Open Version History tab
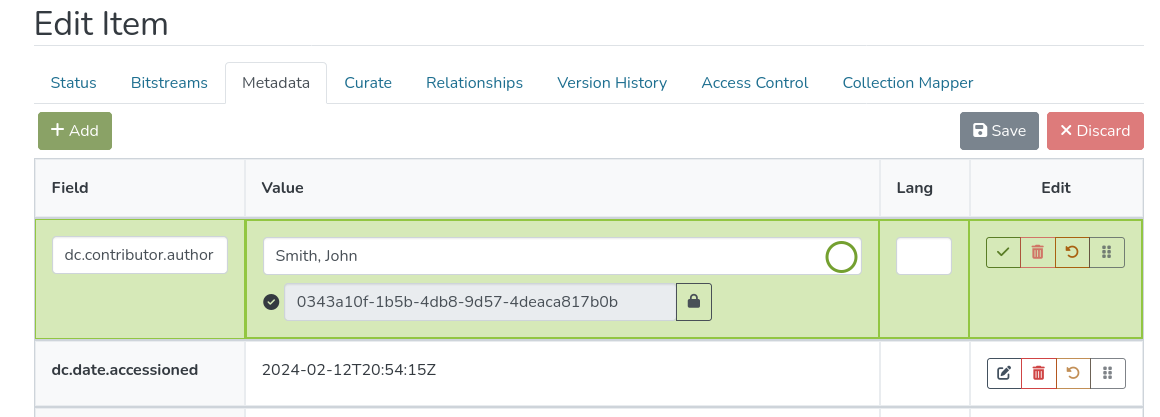Viewport: 1160px width, 417px height. pos(612,83)
